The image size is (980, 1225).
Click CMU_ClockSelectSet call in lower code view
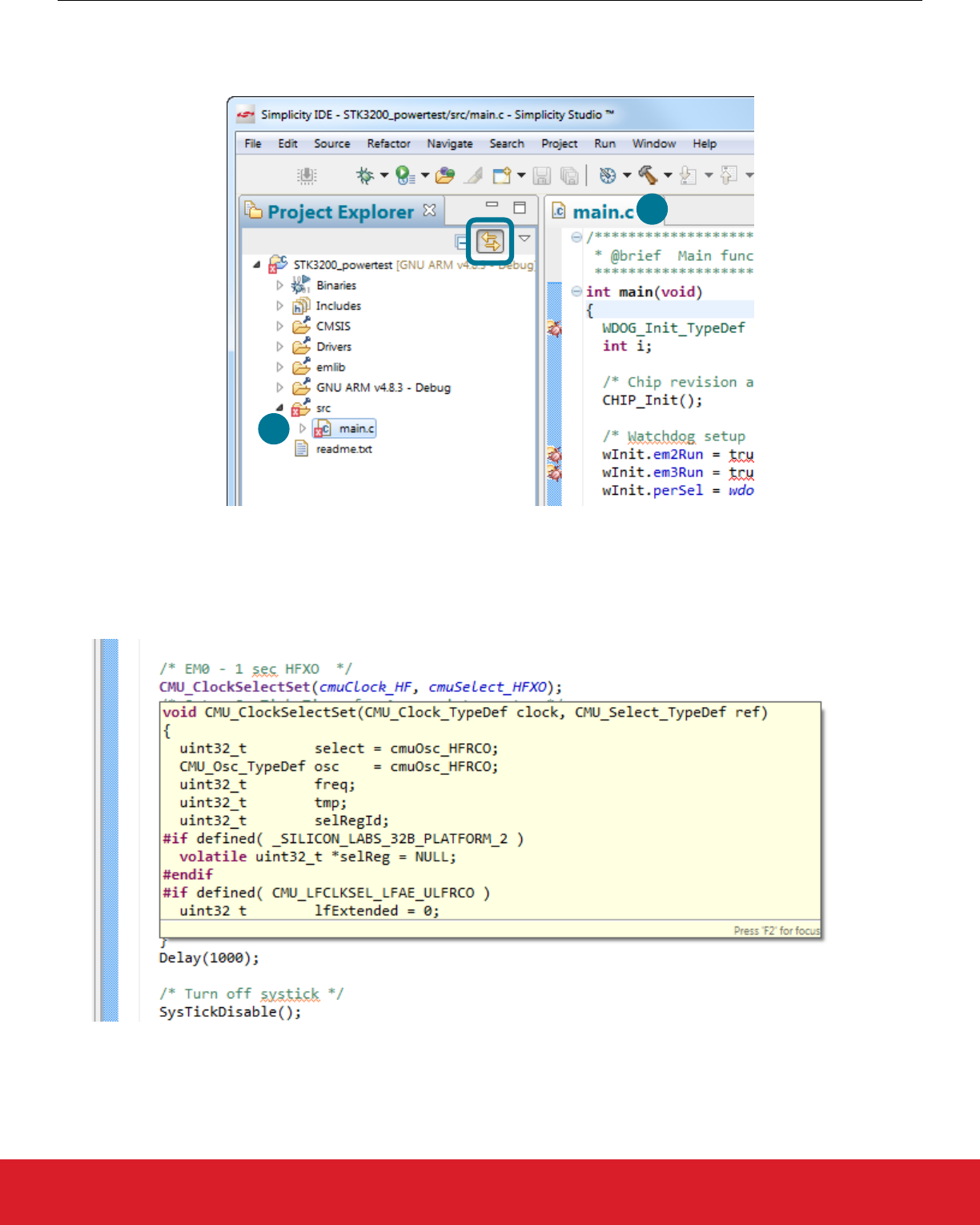pyautogui.click(x=361, y=687)
